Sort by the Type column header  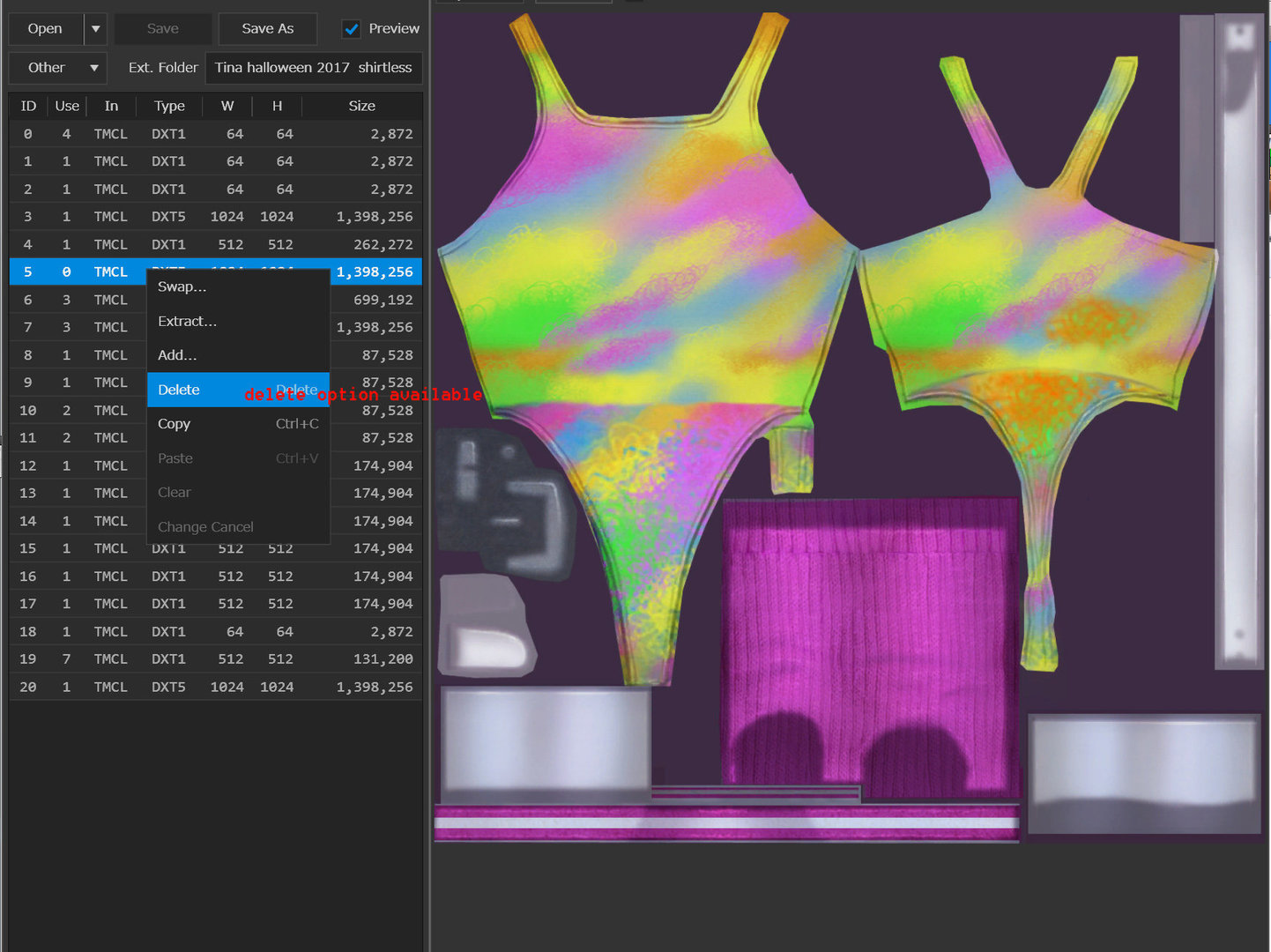click(x=169, y=106)
